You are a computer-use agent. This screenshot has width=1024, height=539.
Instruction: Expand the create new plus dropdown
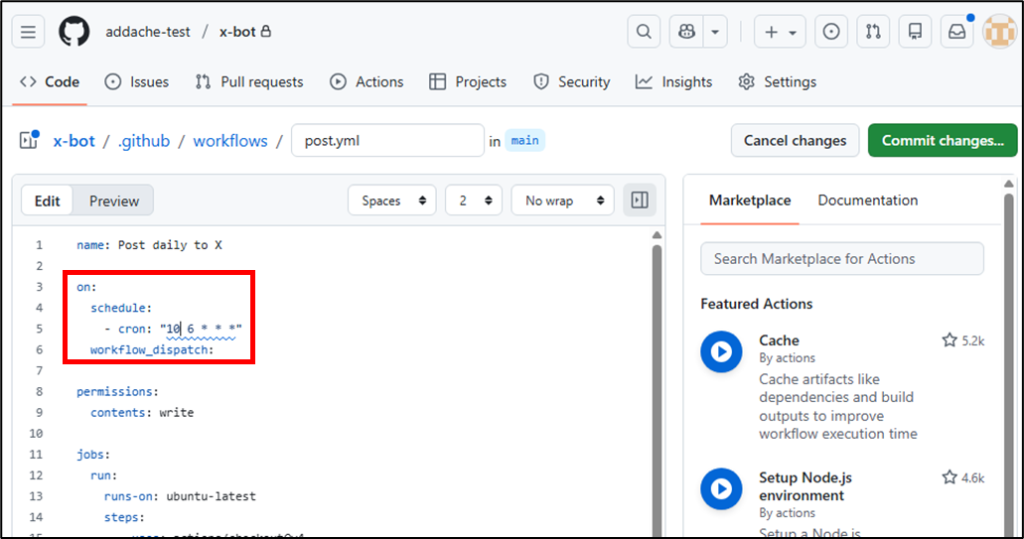coord(780,32)
